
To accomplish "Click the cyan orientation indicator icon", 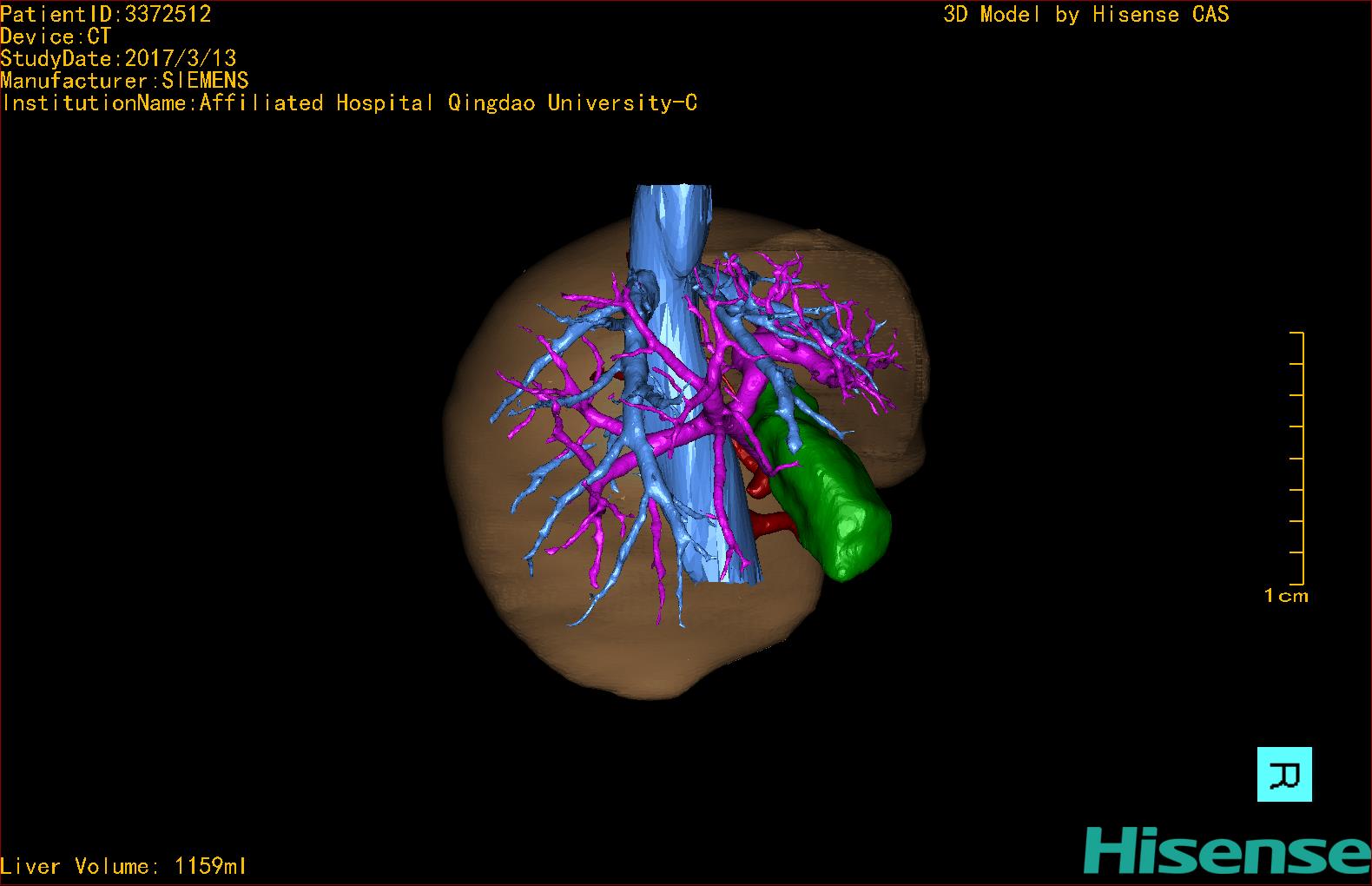I will 1284,774.
